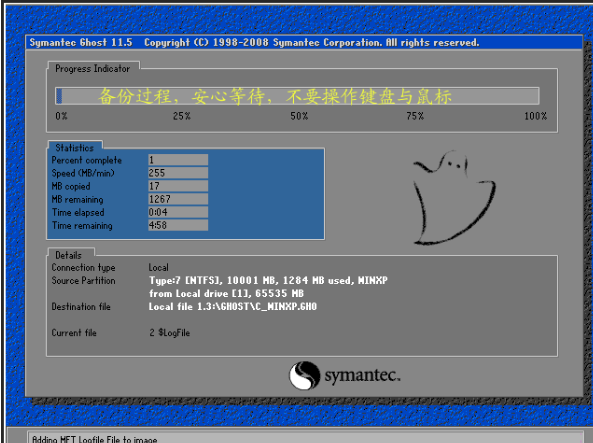Click the 50% progress scale marker
Viewport: 593px width, 443px height.
click(299, 116)
